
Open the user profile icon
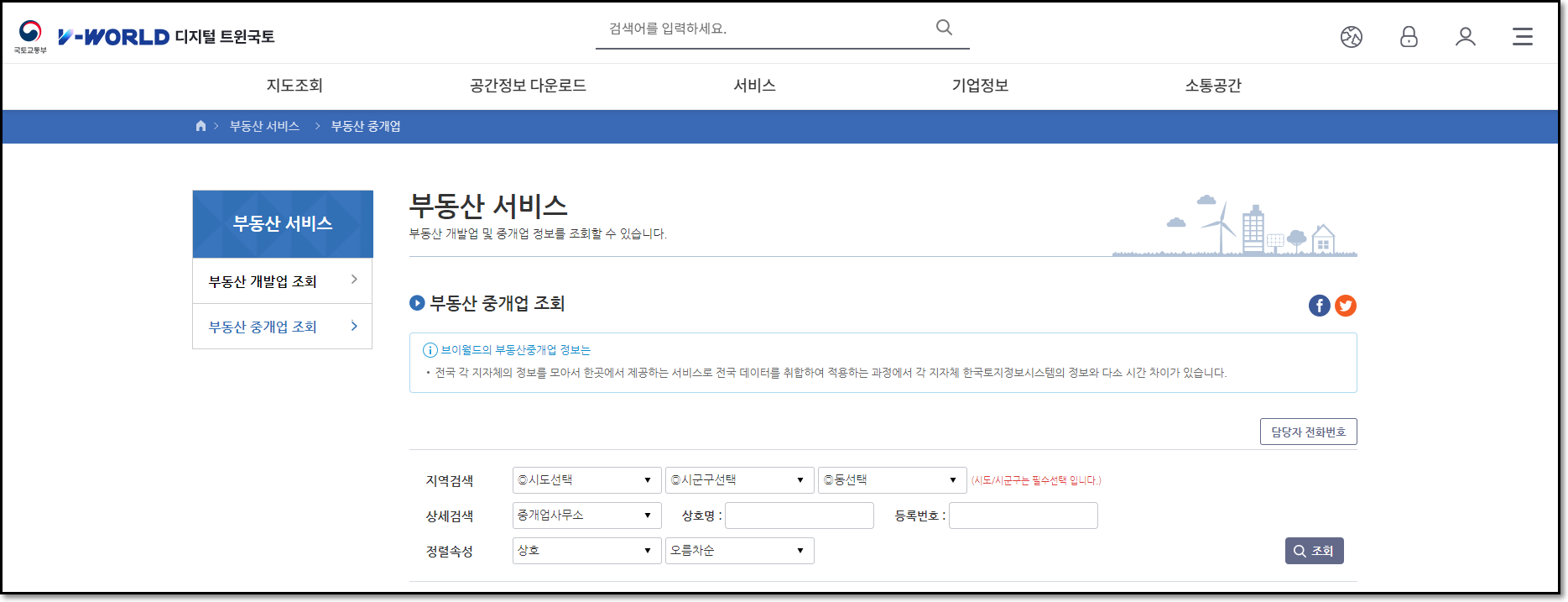1466,37
